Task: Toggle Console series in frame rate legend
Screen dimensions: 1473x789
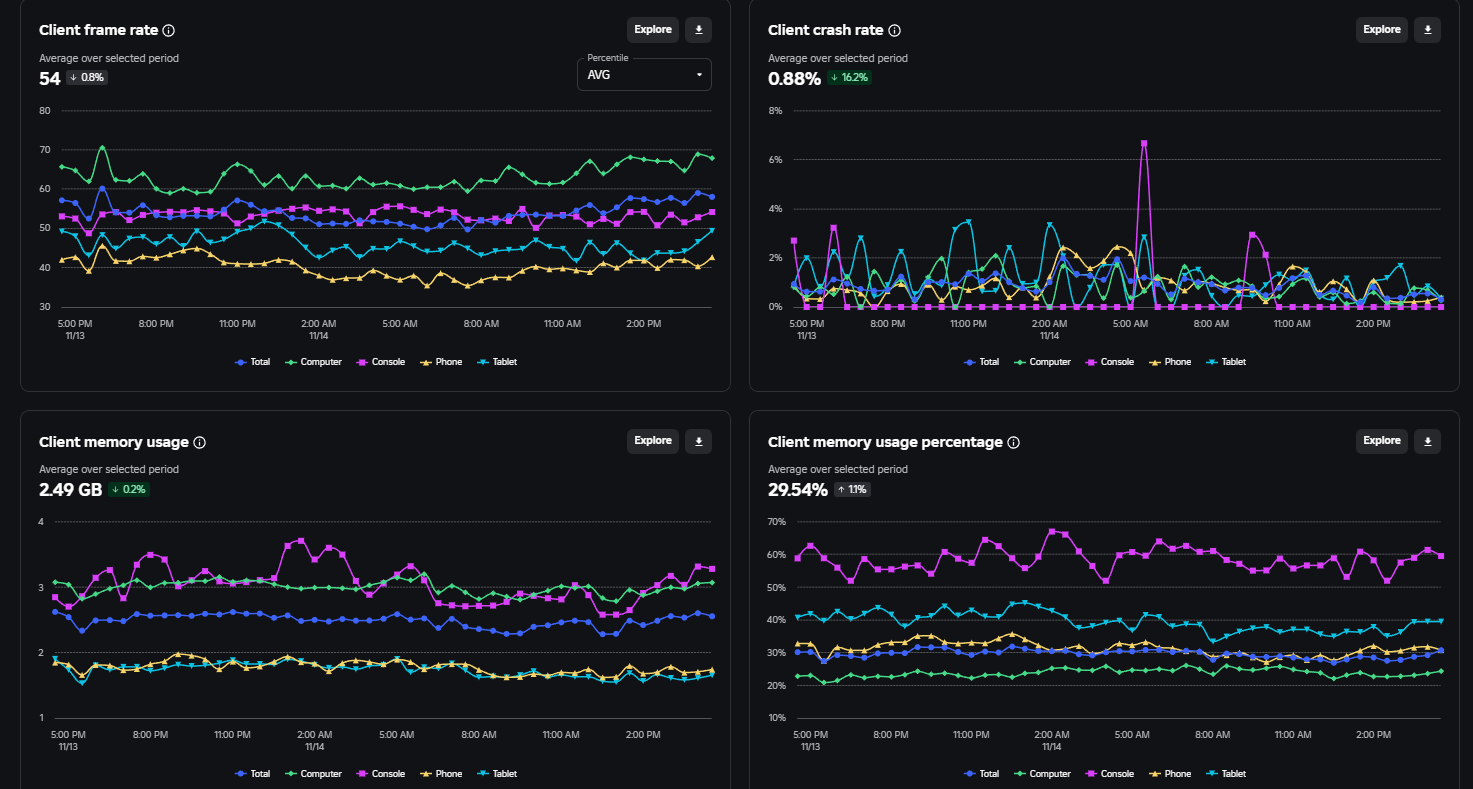Action: tap(380, 362)
